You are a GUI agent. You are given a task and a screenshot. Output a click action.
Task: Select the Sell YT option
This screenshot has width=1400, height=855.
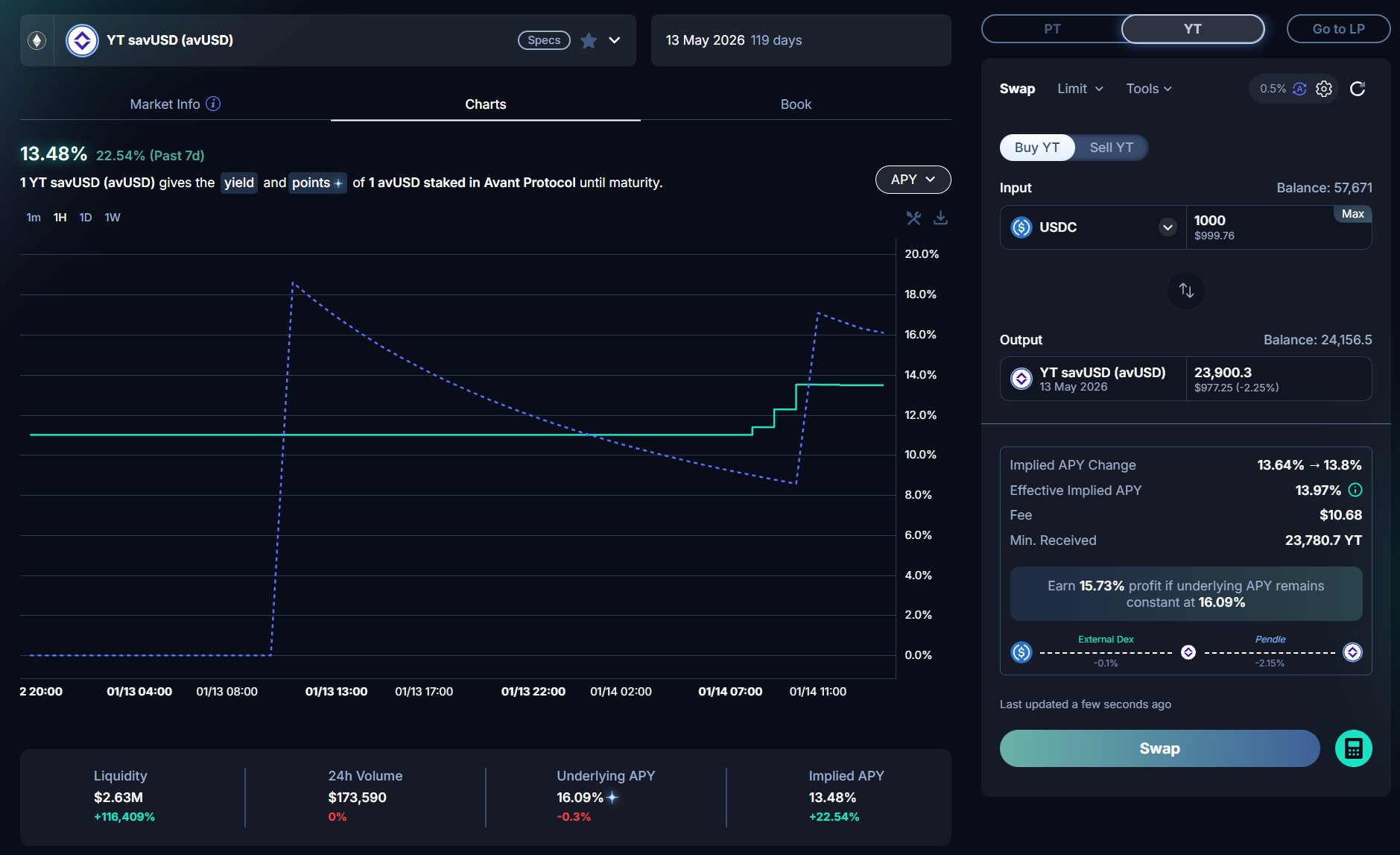pyautogui.click(x=1111, y=148)
